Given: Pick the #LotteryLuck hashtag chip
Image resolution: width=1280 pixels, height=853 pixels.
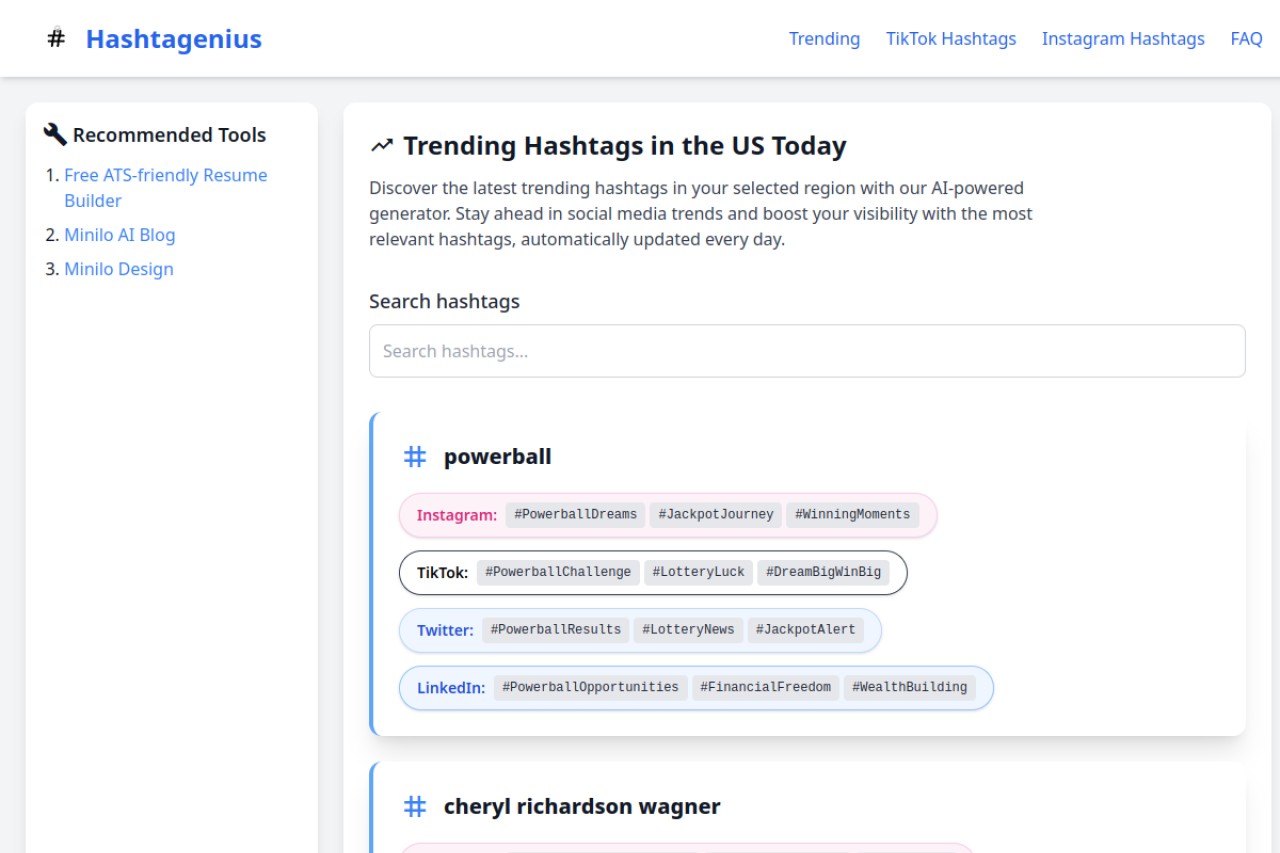Looking at the screenshot, I should (x=699, y=573).
